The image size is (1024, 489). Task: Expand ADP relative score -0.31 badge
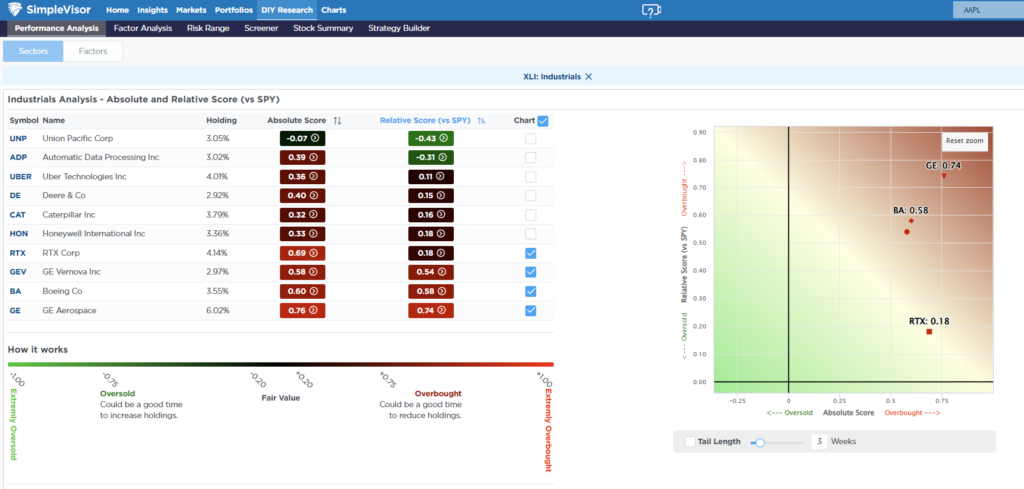431,157
